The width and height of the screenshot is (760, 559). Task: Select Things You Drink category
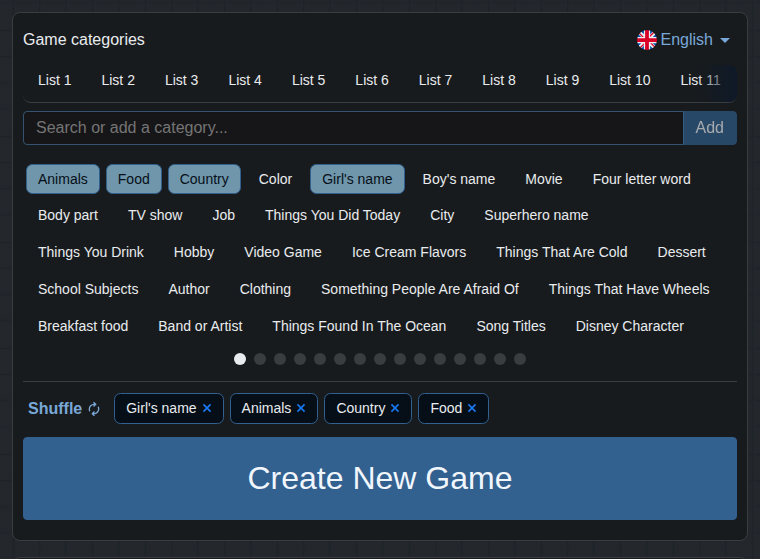[91, 252]
